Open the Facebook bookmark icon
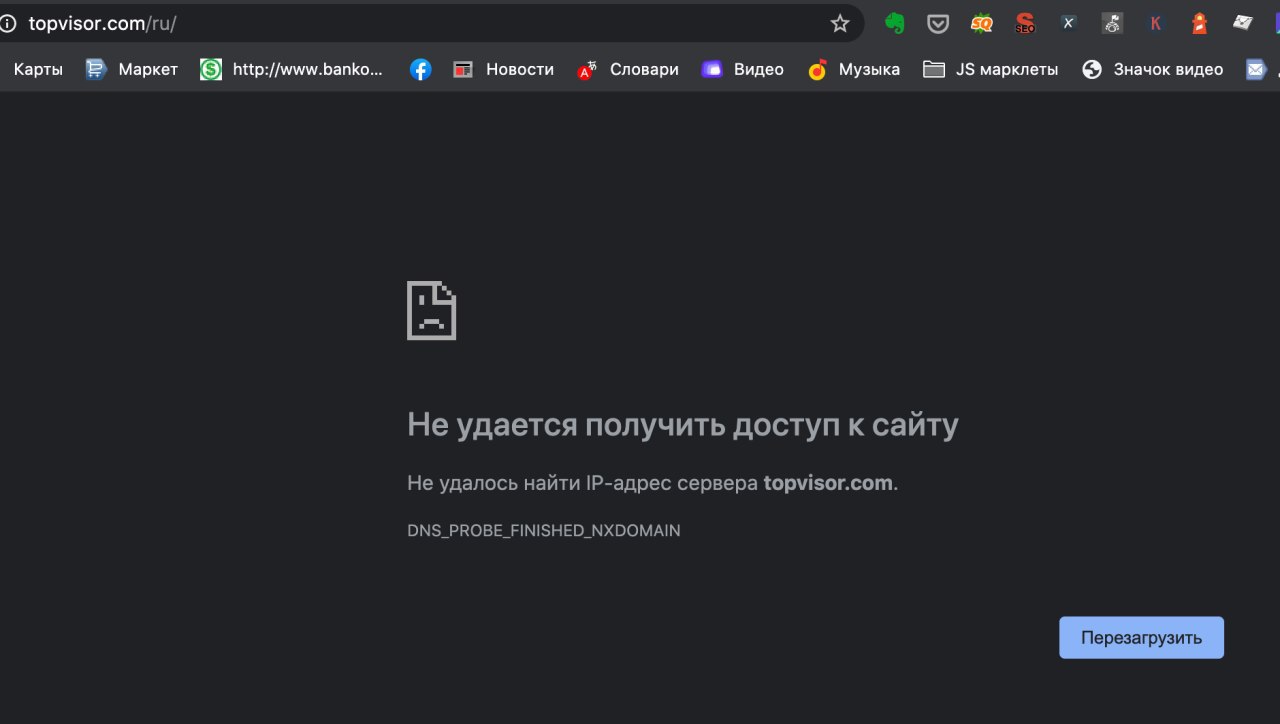 (421, 69)
